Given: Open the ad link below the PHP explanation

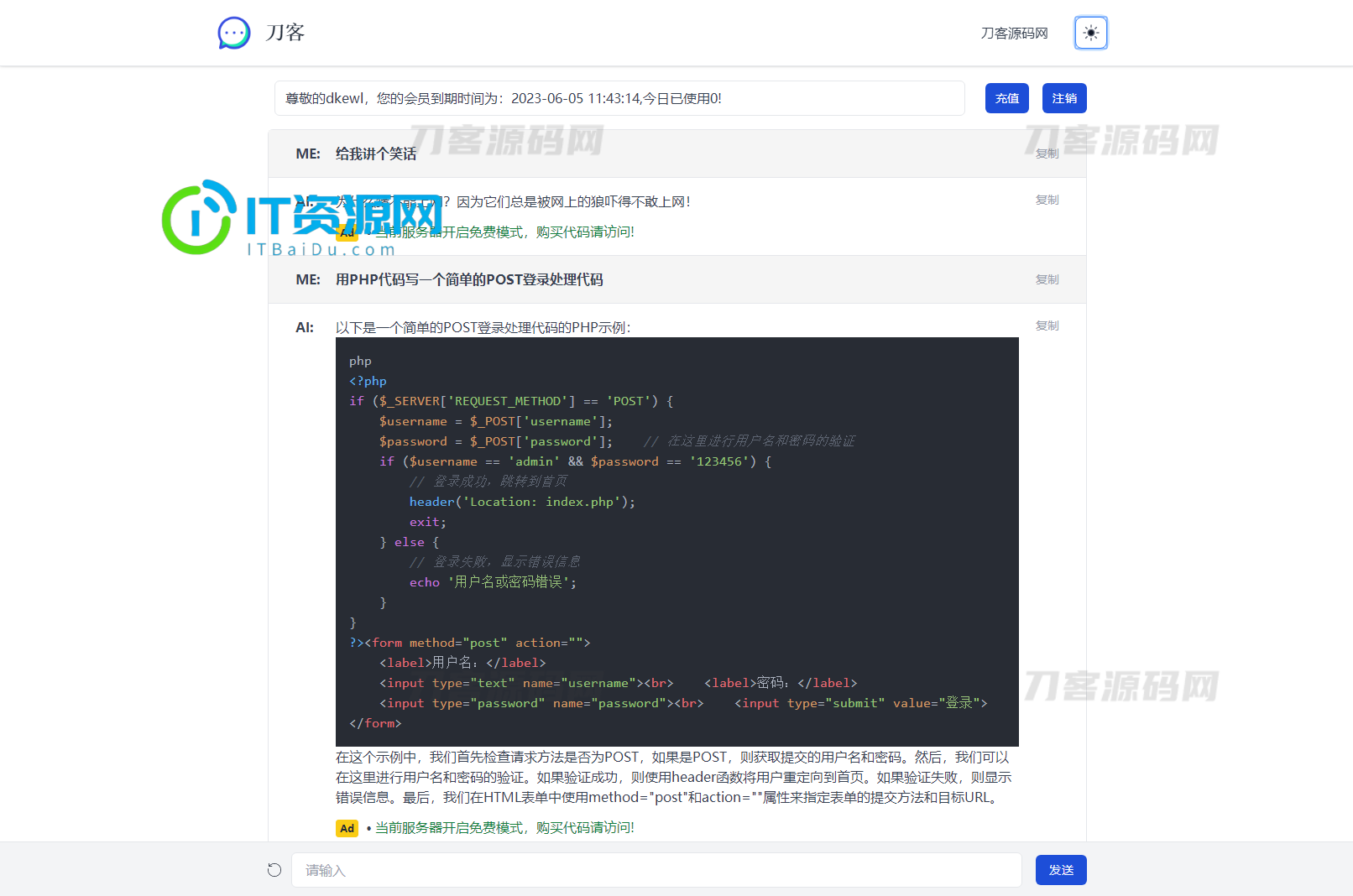Looking at the screenshot, I should coord(504,828).
